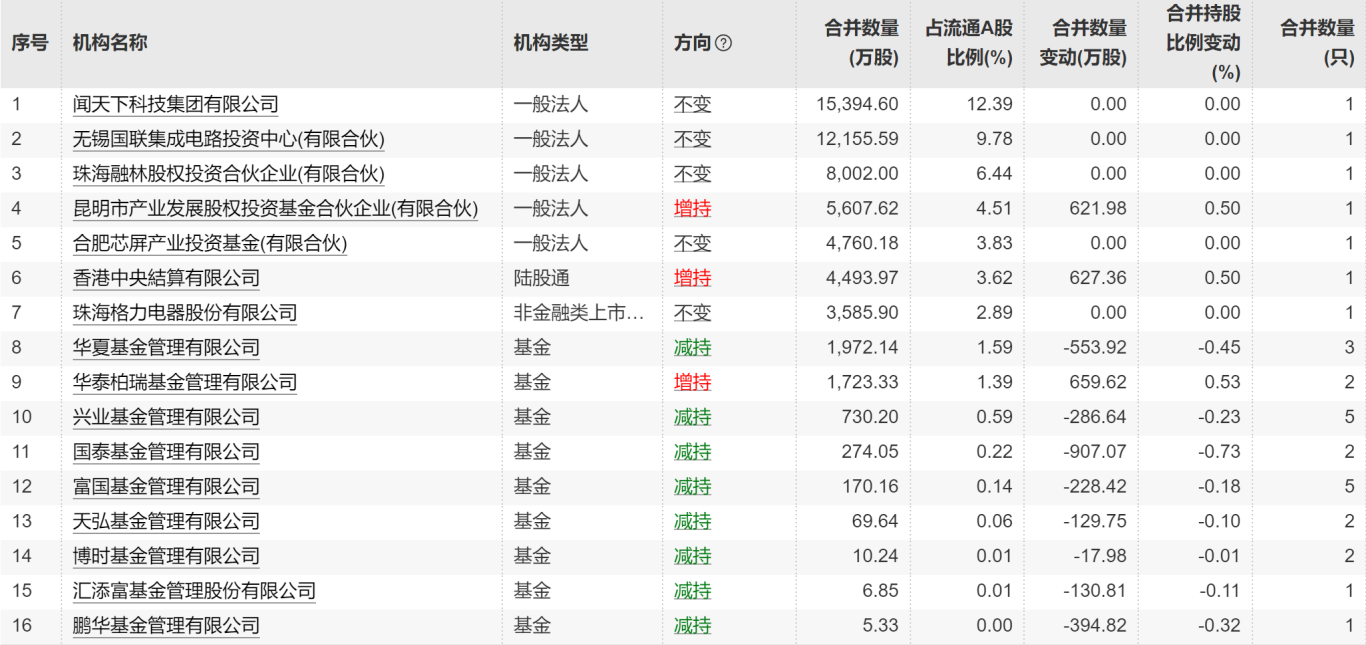Click the 合并数量变动(万股) column header
The image size is (1366, 645).
[x=1083, y=43]
